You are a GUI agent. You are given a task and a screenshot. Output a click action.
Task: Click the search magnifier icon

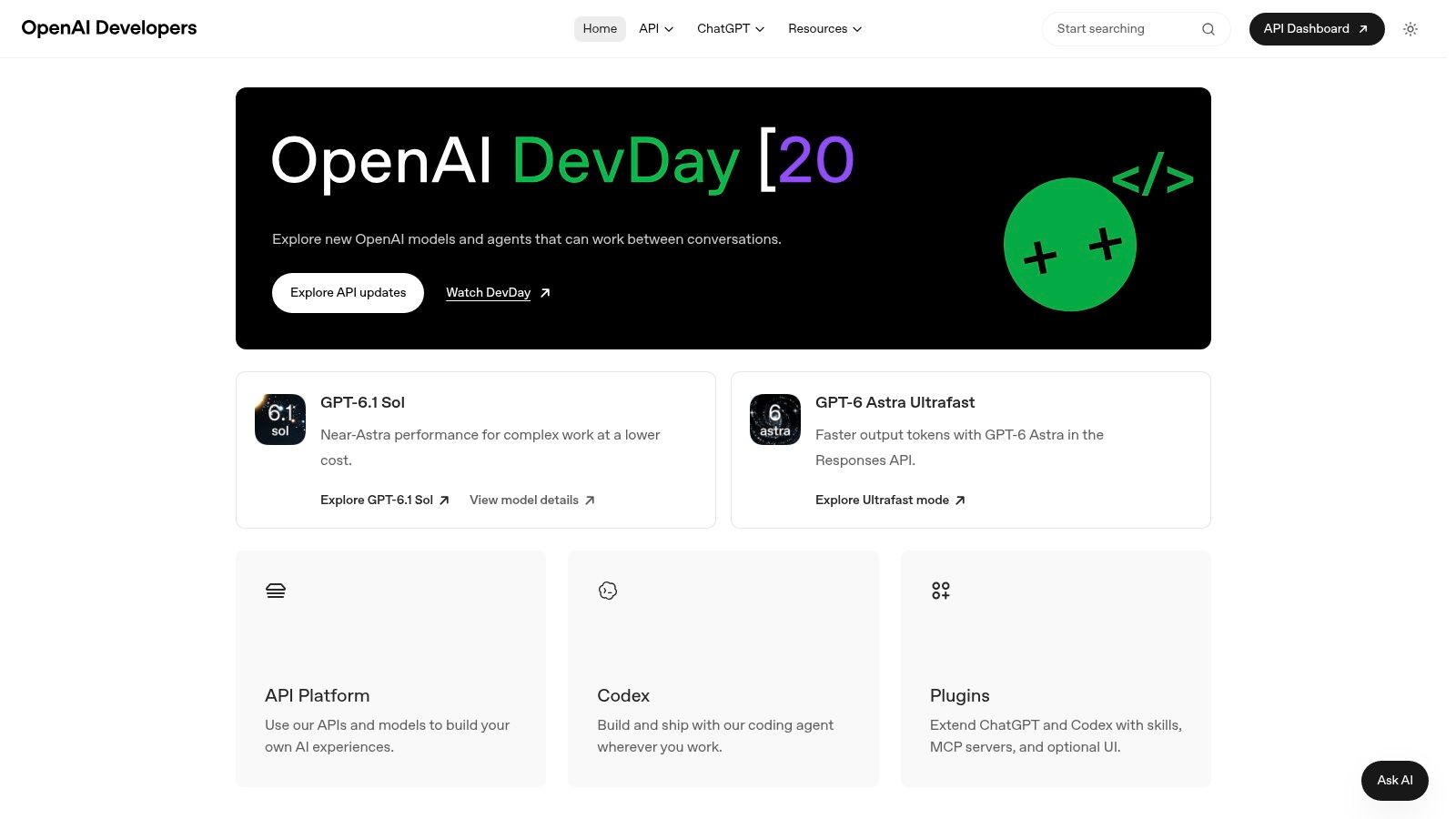click(1208, 29)
